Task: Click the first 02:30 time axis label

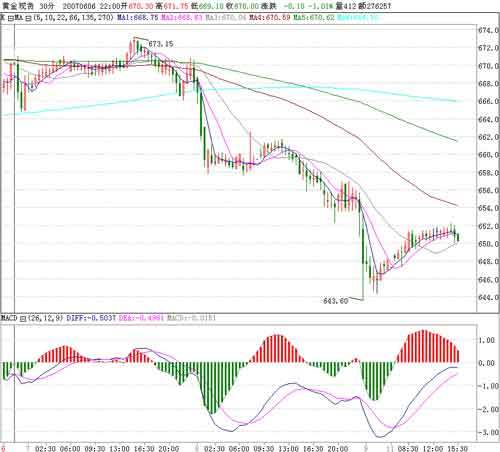Action: 45,448
